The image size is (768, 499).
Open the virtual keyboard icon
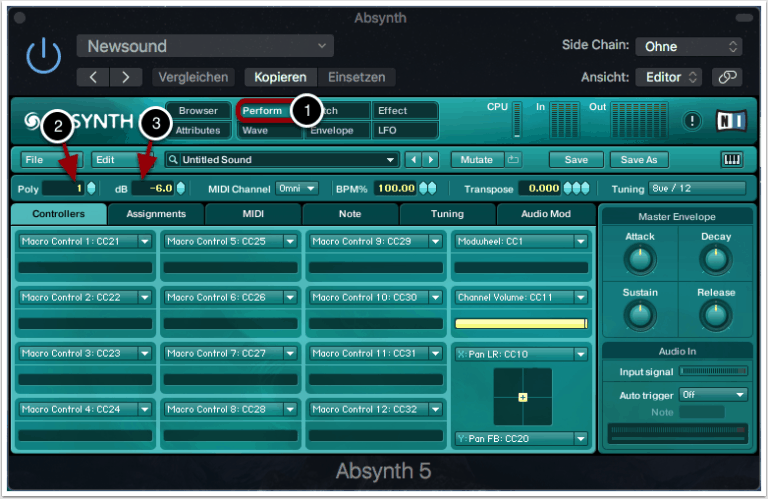[732, 159]
